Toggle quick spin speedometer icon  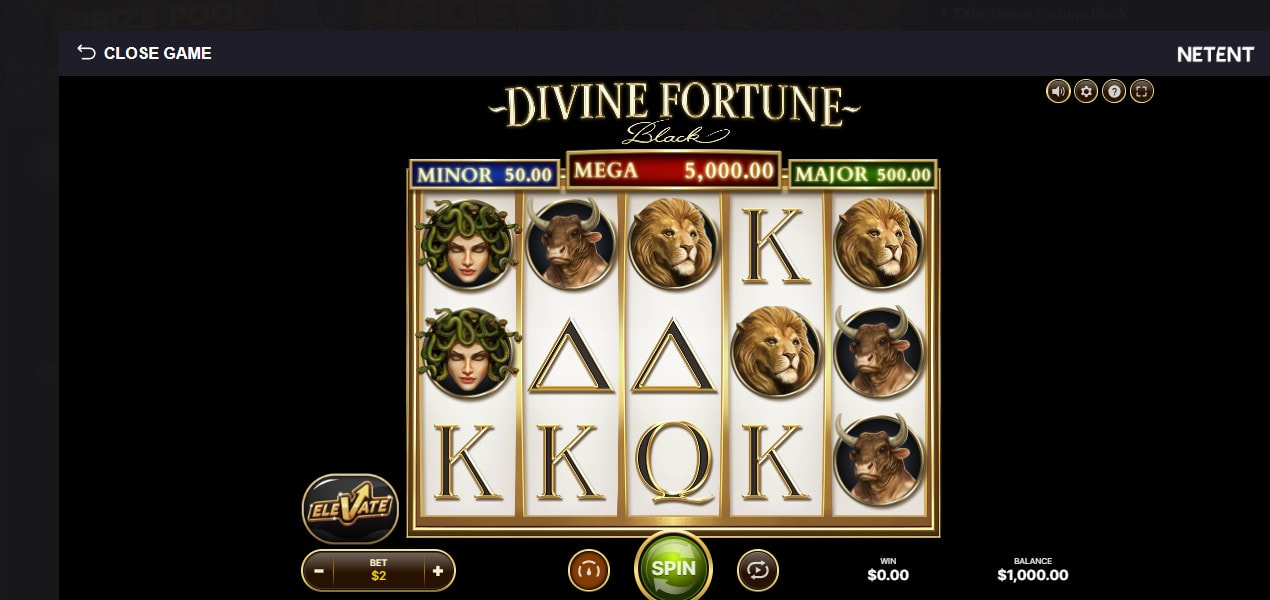589,570
